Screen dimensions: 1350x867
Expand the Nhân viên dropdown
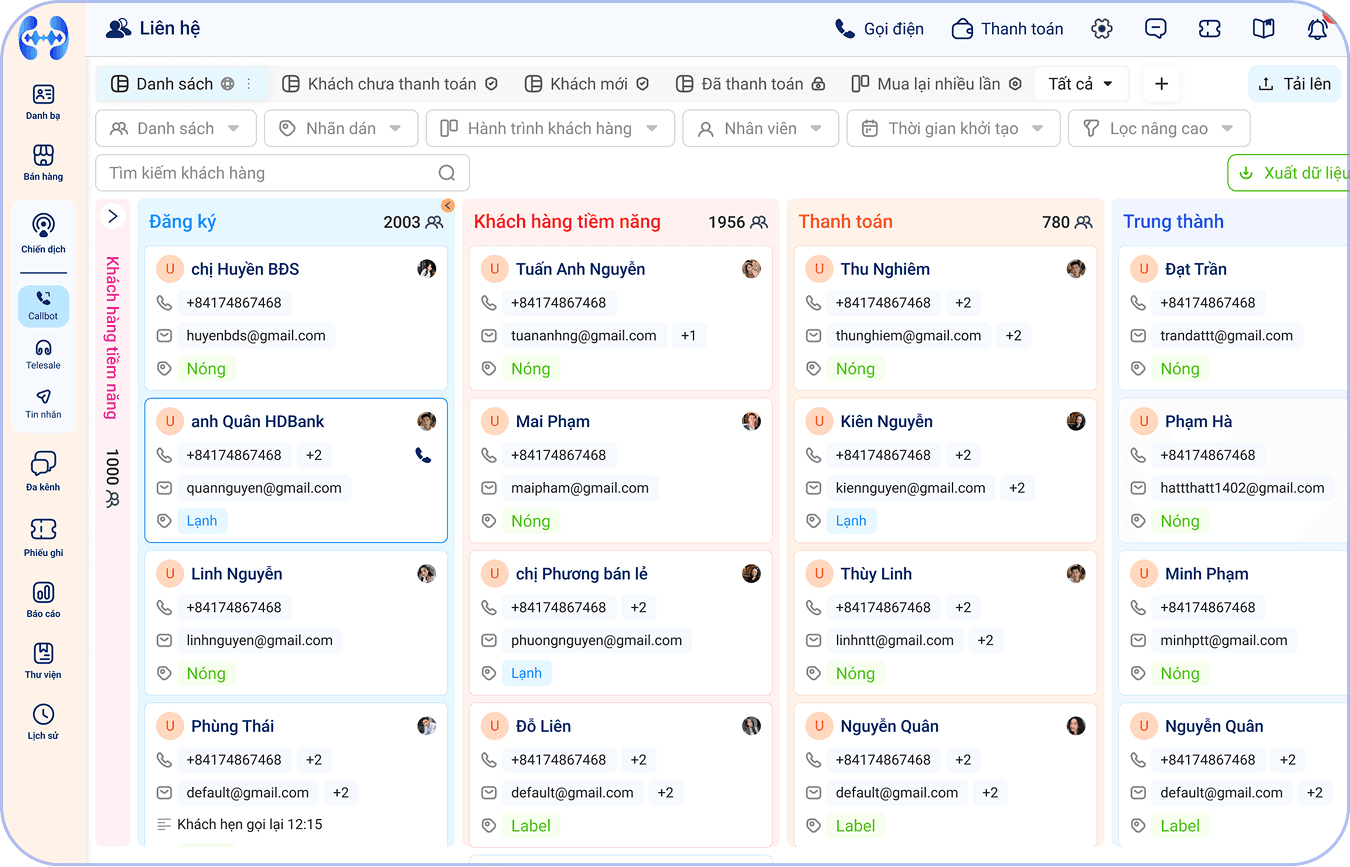click(759, 128)
